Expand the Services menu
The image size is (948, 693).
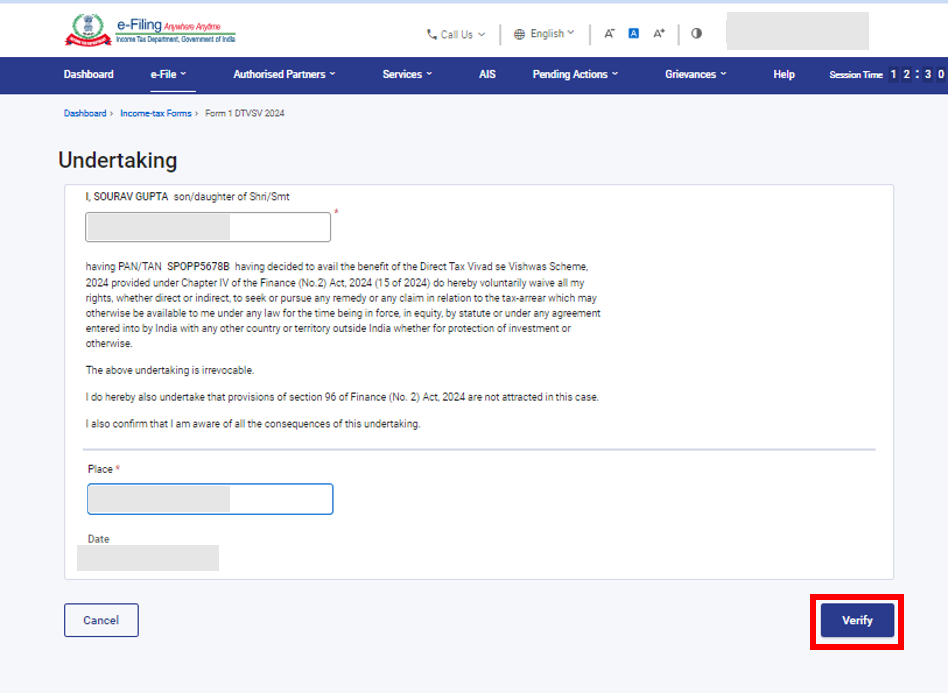pyautogui.click(x=407, y=75)
